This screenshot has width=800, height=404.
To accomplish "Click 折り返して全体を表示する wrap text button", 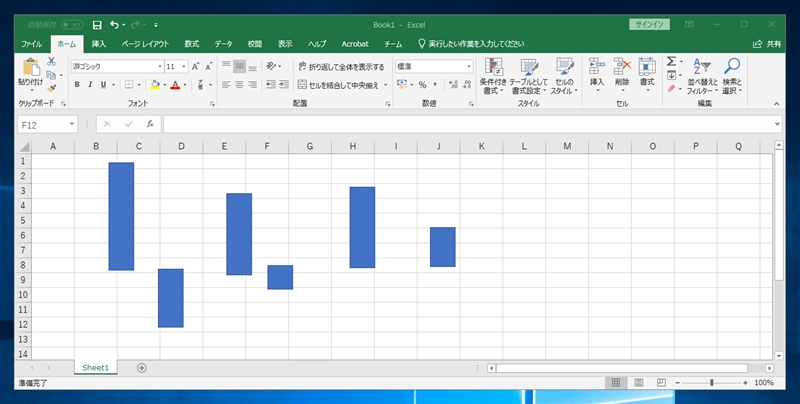I will click(341, 66).
